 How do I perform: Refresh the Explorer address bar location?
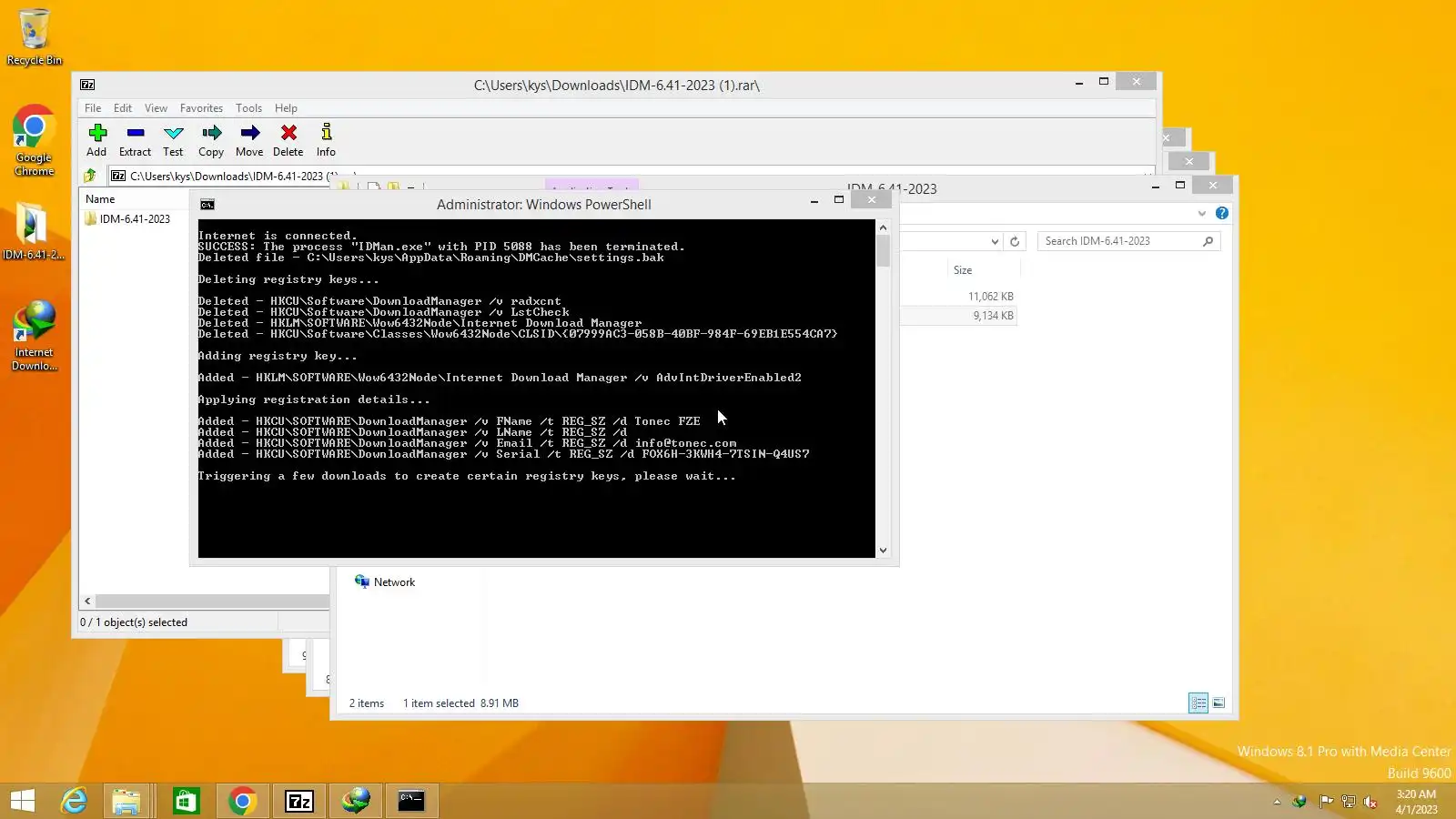[1015, 241]
